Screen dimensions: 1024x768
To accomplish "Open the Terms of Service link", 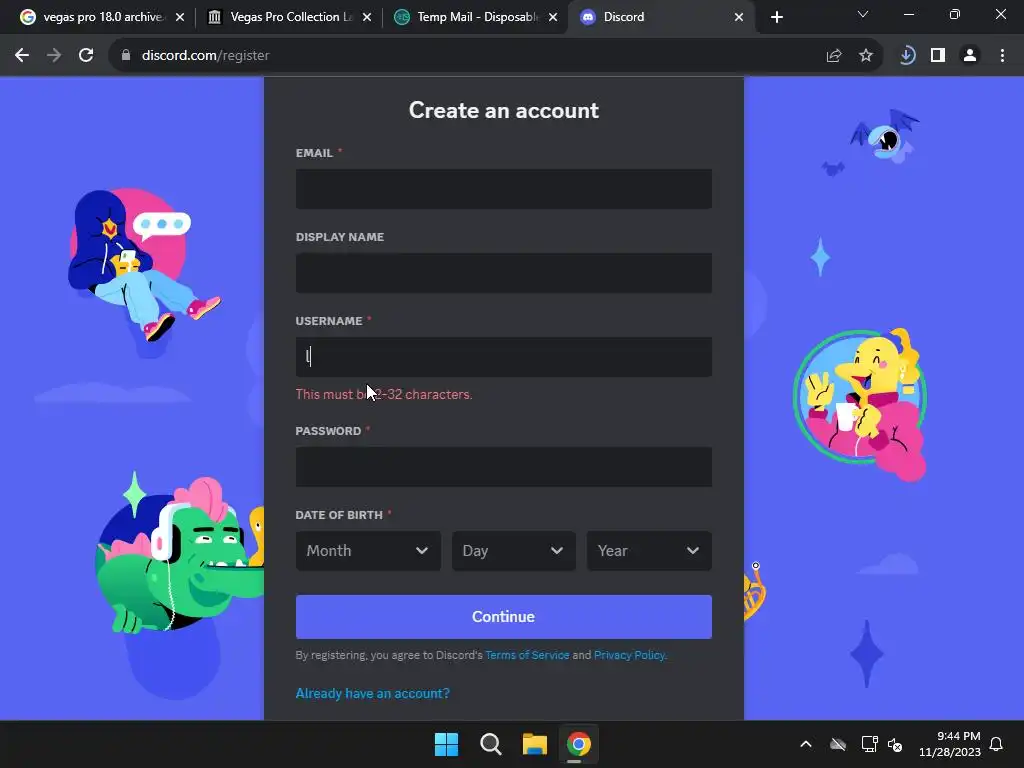I will point(527,655).
